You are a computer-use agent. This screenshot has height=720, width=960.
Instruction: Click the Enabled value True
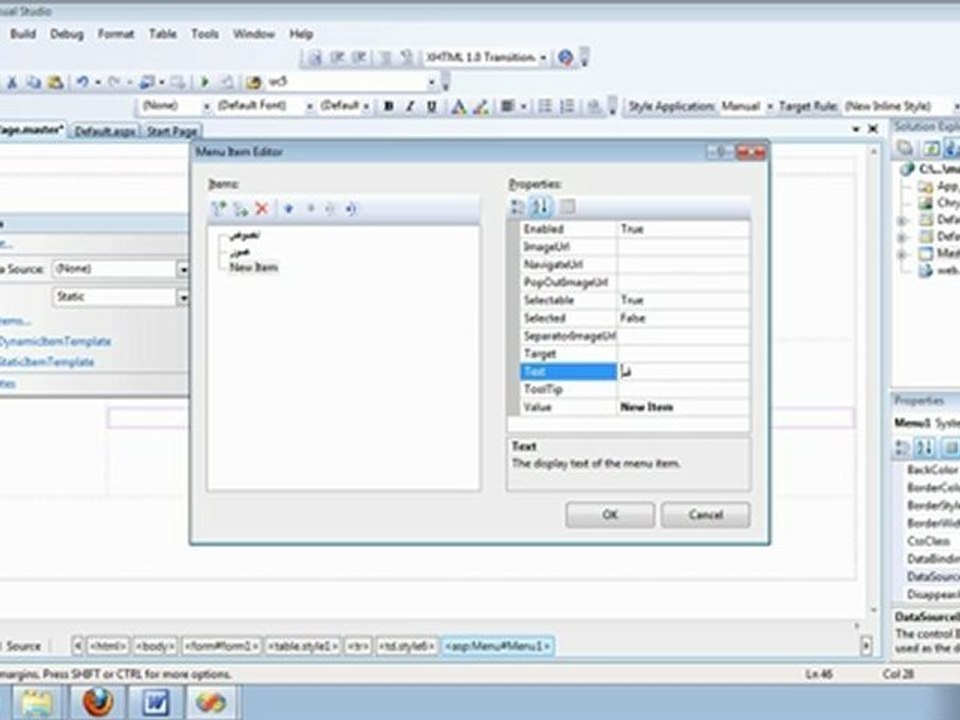tap(683, 230)
